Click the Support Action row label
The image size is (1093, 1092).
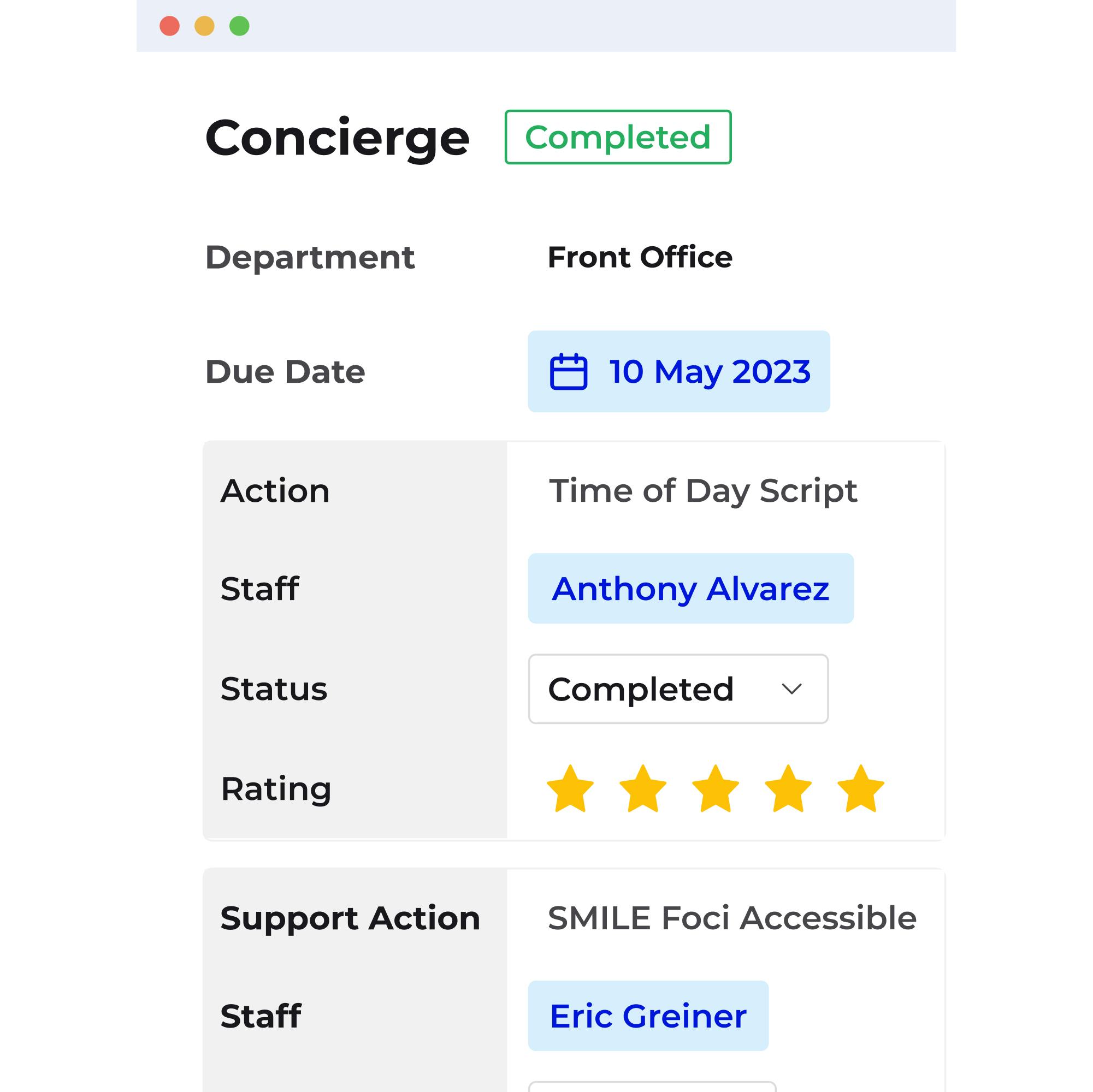click(350, 917)
